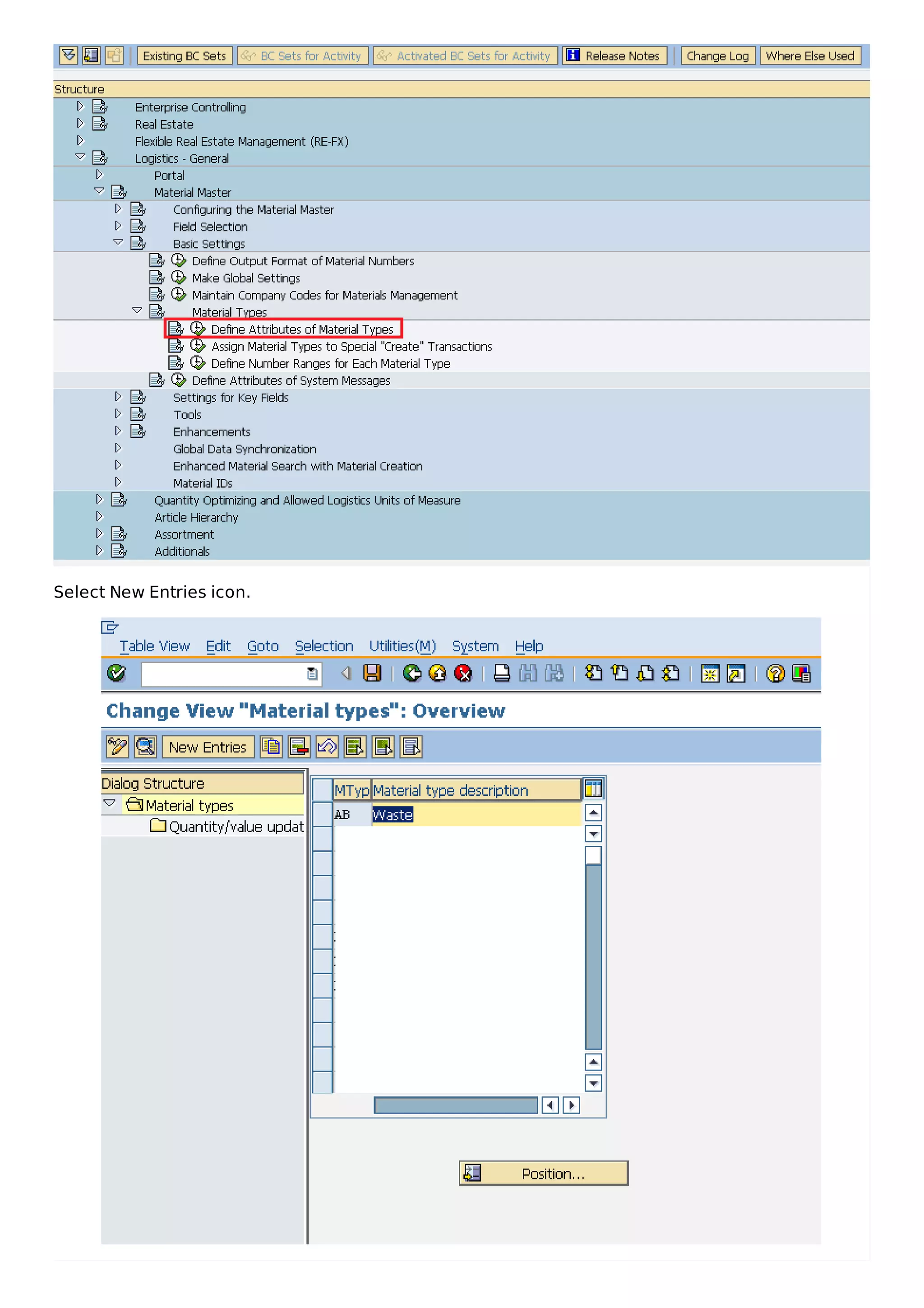Click the Display/Change pencil toggle icon

118,747
